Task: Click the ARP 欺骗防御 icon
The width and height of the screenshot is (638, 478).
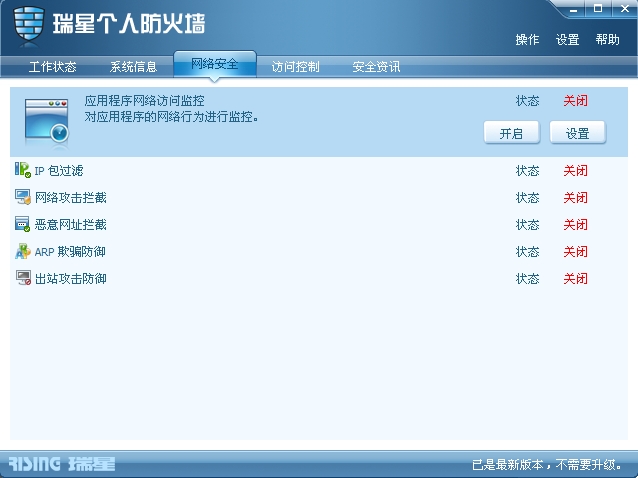Action: [x=23, y=251]
